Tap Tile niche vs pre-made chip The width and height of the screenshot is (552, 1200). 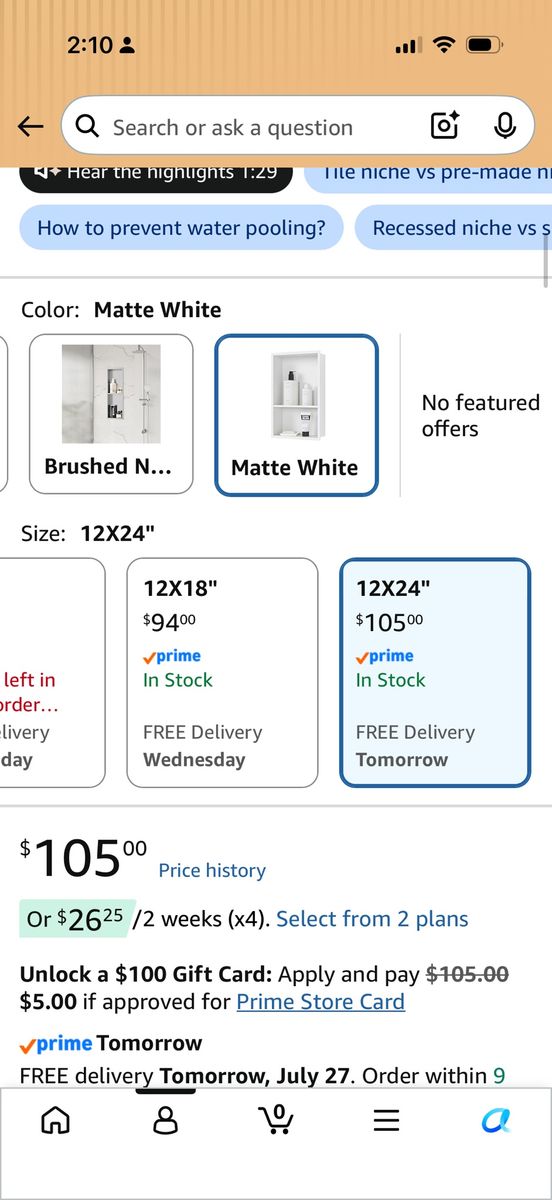click(429, 174)
